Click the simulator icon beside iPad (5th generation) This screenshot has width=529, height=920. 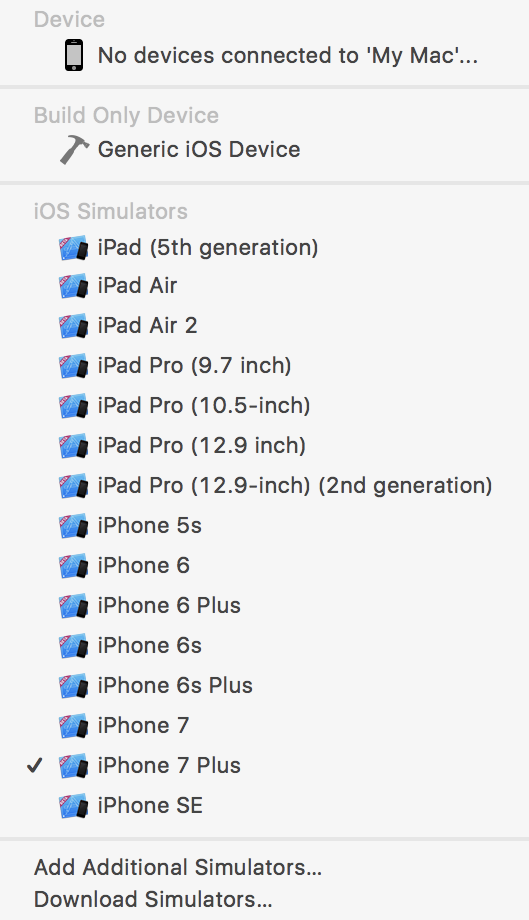click(74, 248)
